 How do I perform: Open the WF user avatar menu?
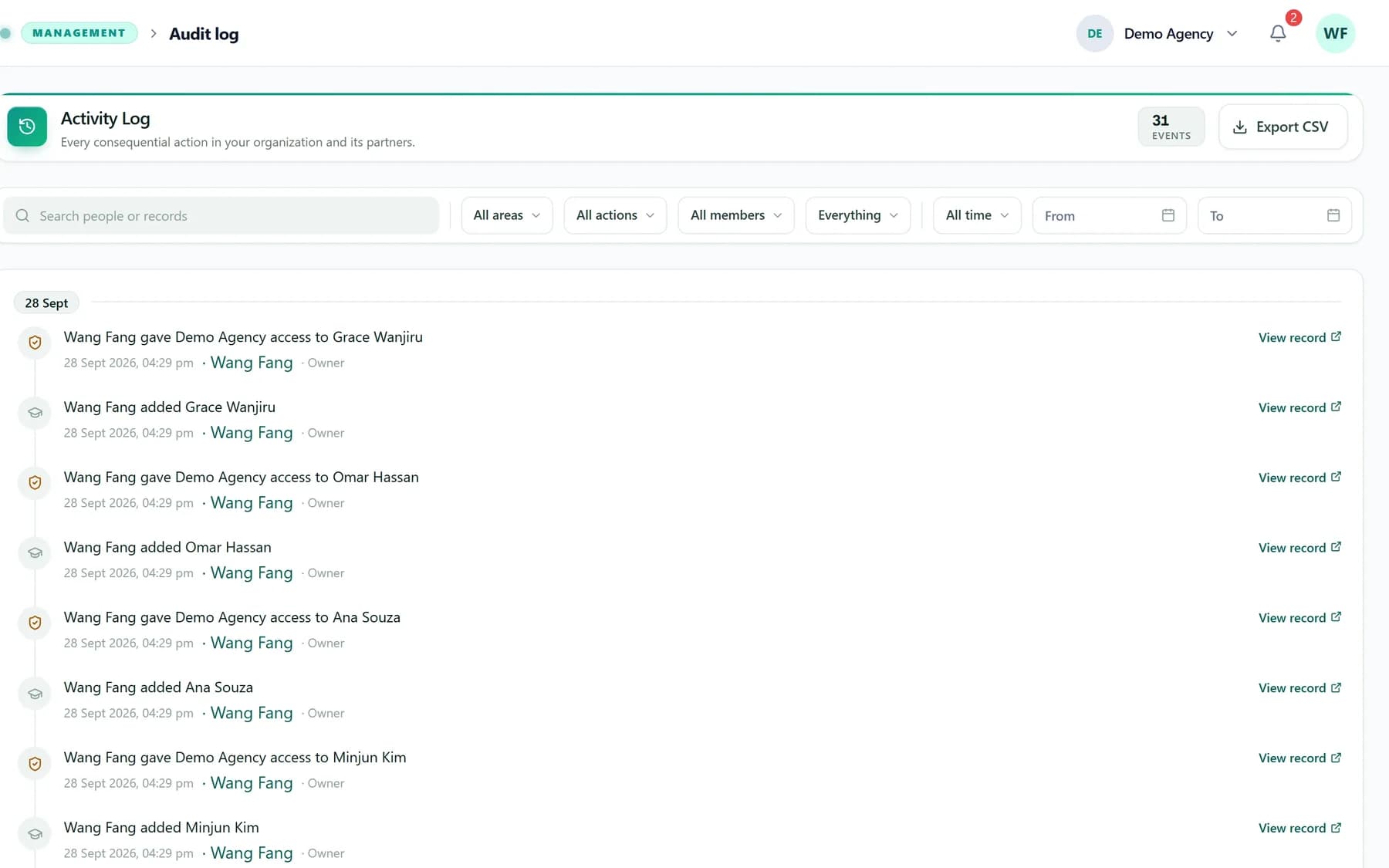[x=1335, y=33]
